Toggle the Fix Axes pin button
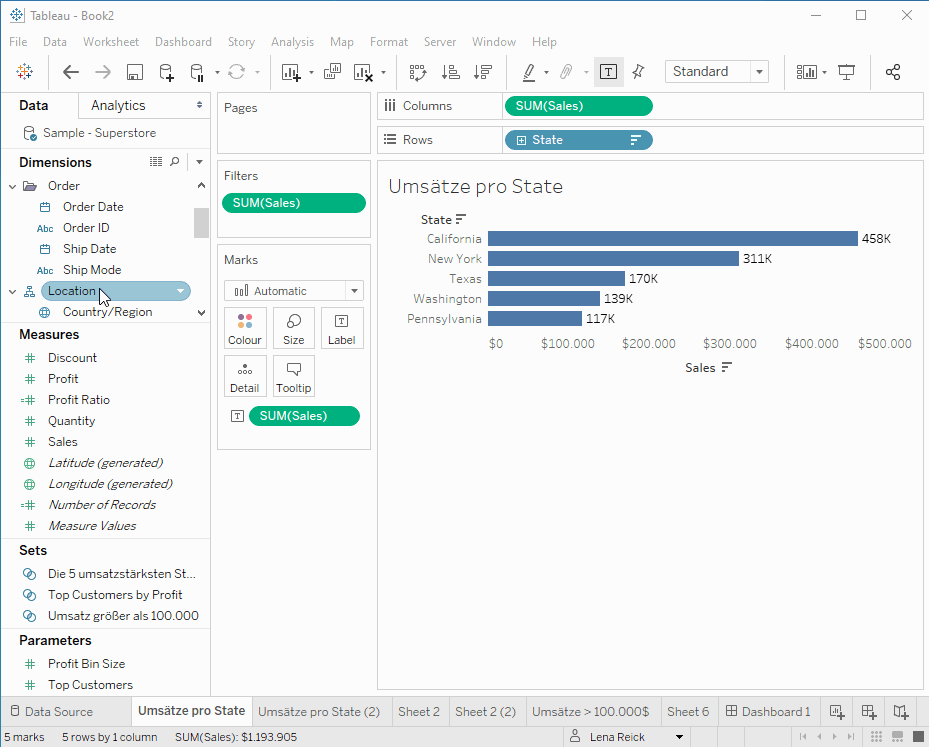Image resolution: width=929 pixels, height=747 pixels. coord(638,72)
